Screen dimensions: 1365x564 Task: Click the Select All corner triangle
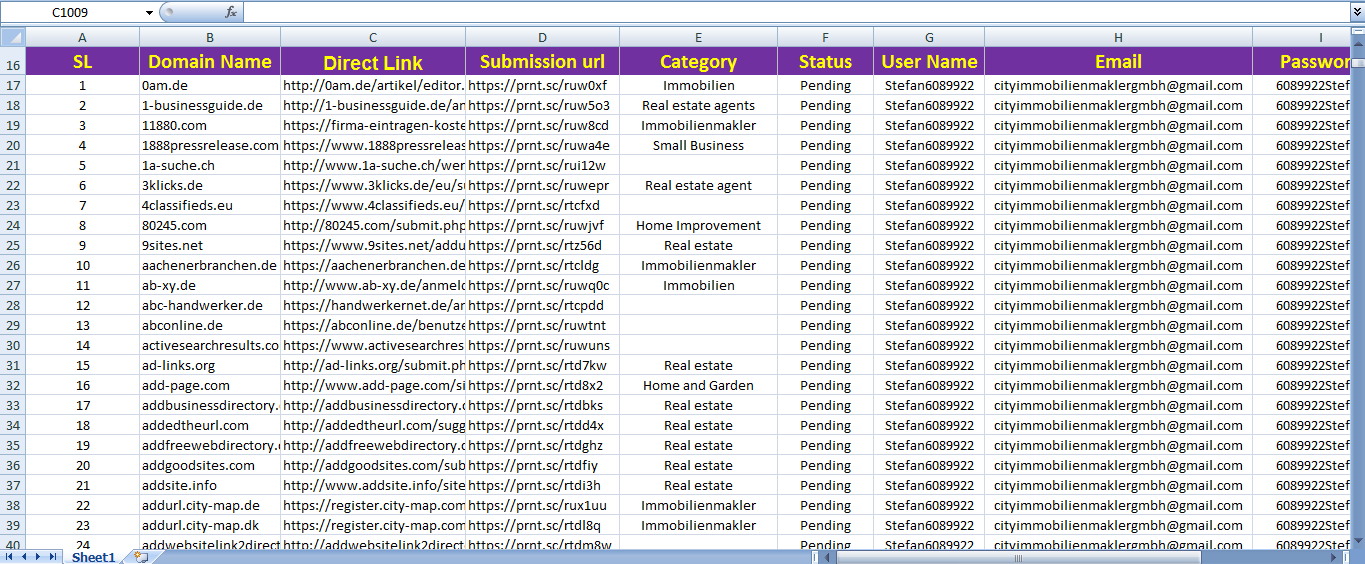pyautogui.click(x=12, y=37)
